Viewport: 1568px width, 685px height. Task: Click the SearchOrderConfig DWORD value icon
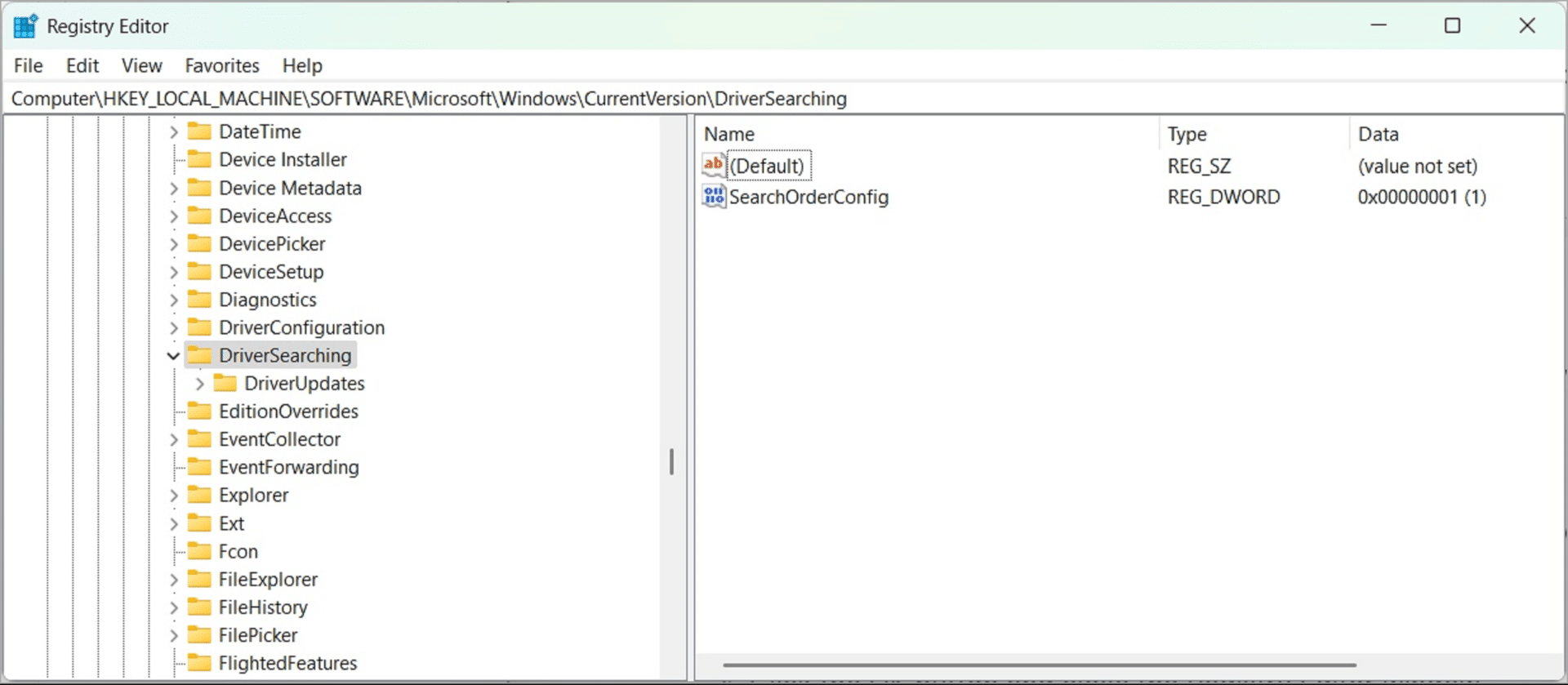[x=714, y=197]
